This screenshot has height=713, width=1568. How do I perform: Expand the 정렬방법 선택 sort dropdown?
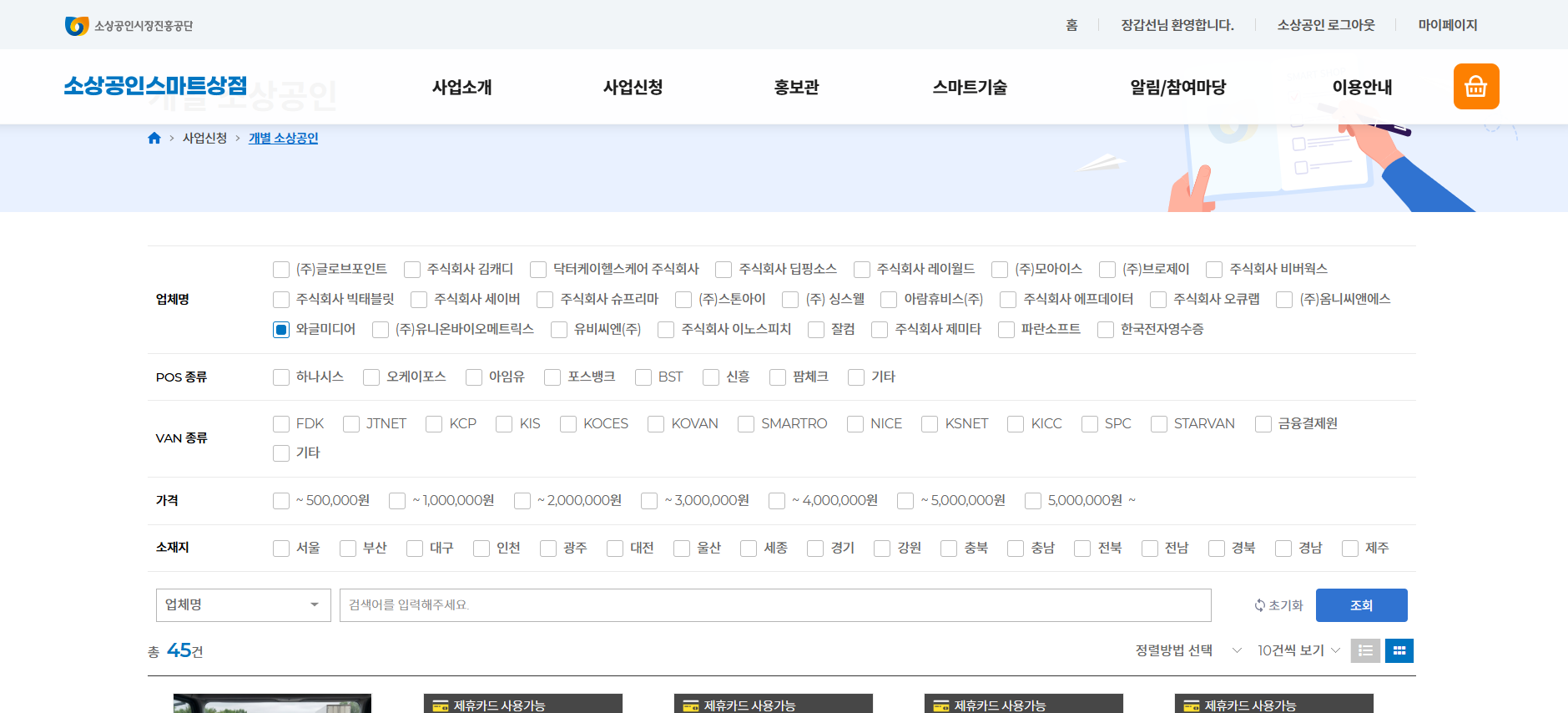pyautogui.click(x=1188, y=650)
